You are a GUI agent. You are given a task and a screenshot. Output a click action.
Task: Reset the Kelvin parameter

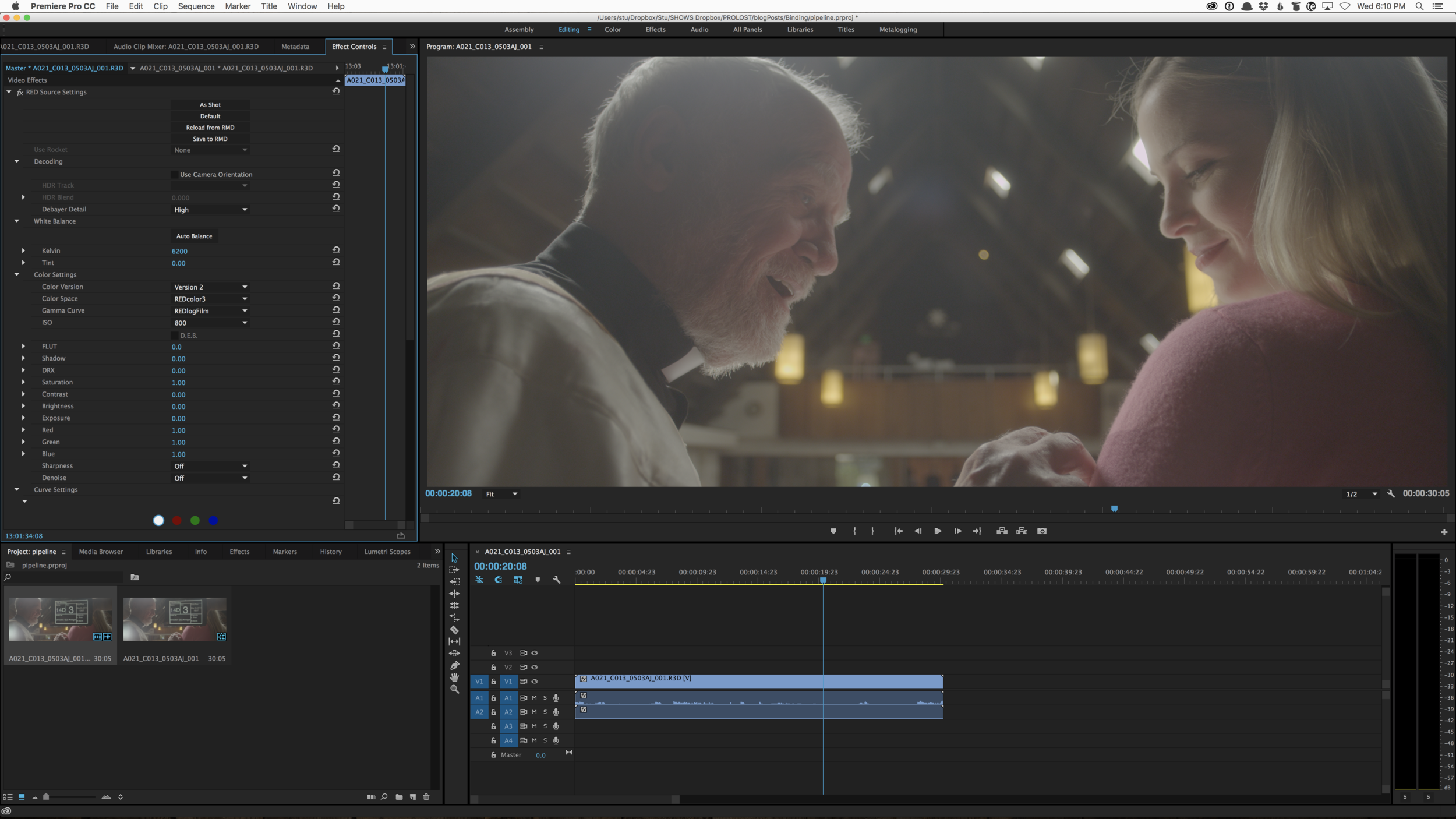tap(336, 250)
